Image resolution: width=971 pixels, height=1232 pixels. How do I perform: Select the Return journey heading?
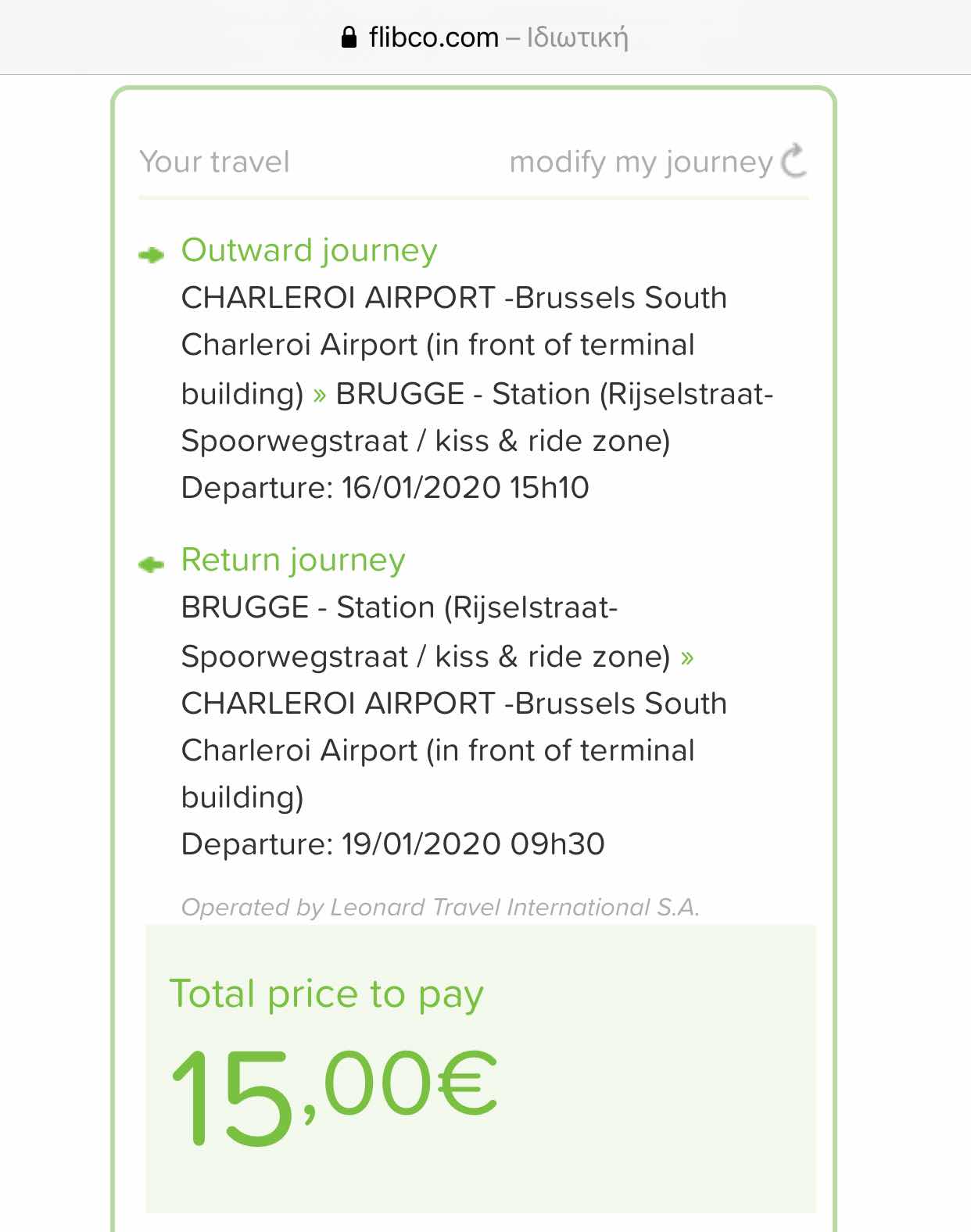tap(293, 560)
